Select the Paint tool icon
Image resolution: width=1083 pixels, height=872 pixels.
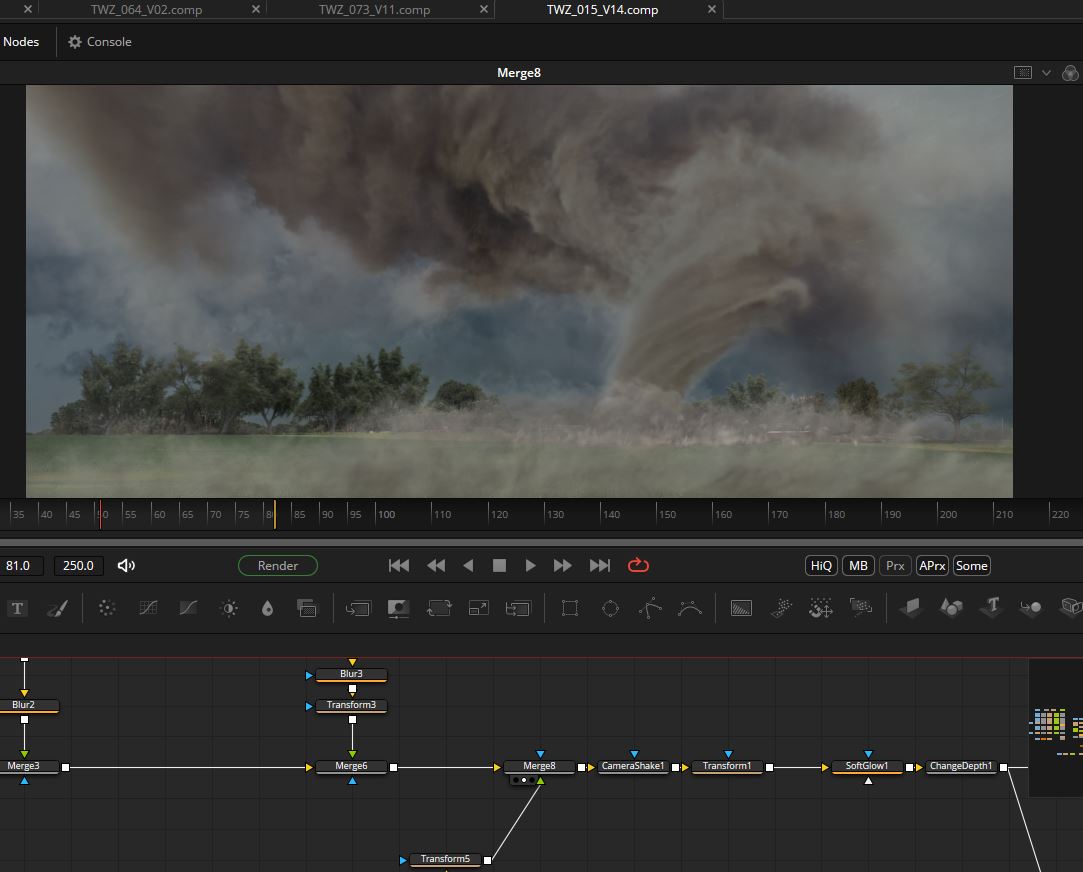(x=57, y=608)
